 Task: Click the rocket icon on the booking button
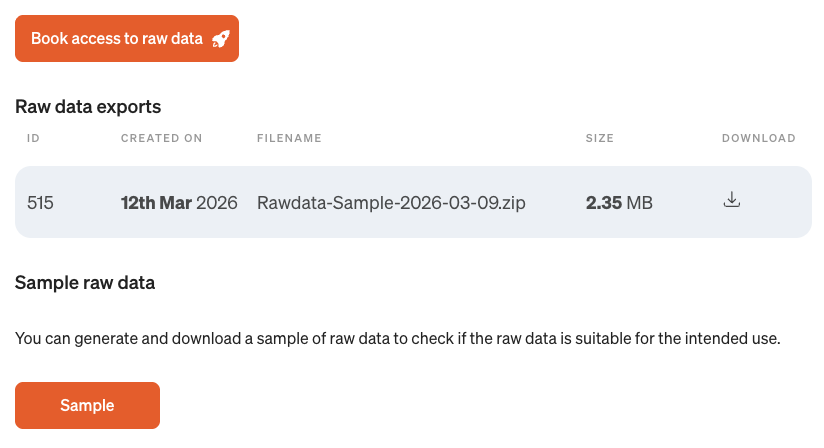[221, 39]
